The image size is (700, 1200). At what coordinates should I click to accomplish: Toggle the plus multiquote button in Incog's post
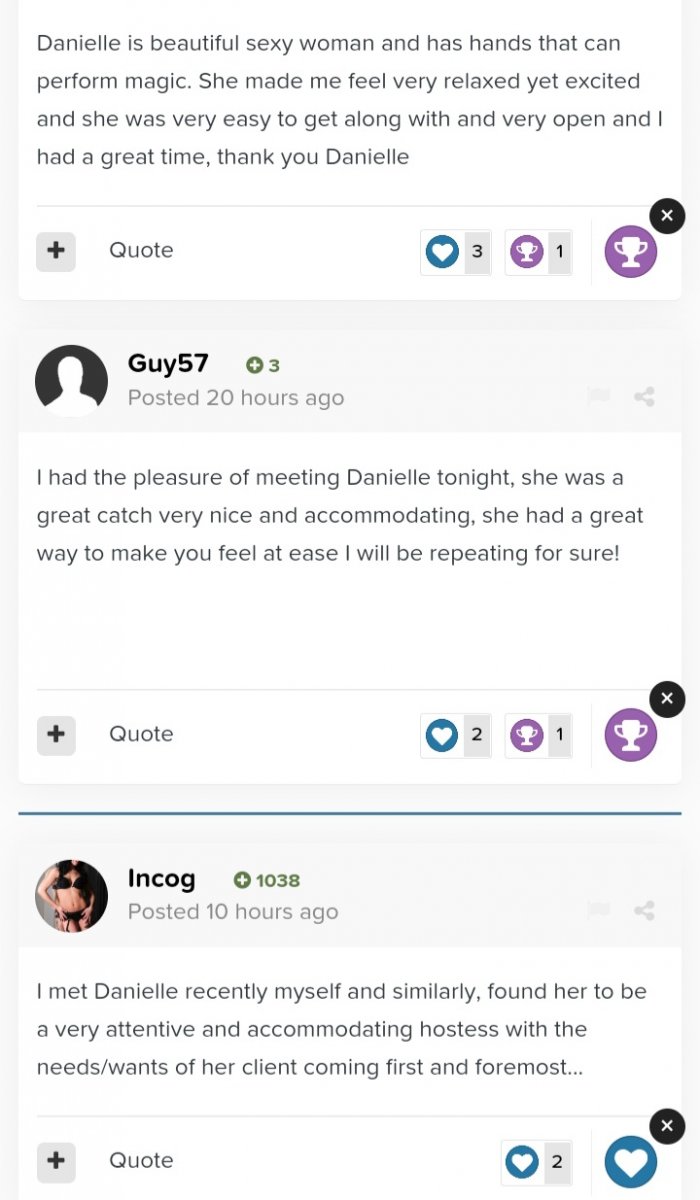(x=56, y=1161)
